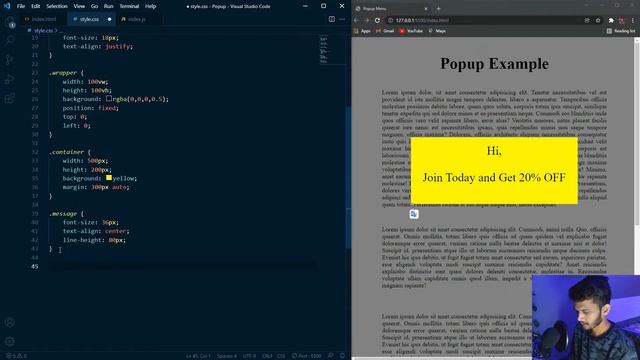This screenshot has height=360, width=640.
Task: Click the Popup Example page heading
Action: 494,64
